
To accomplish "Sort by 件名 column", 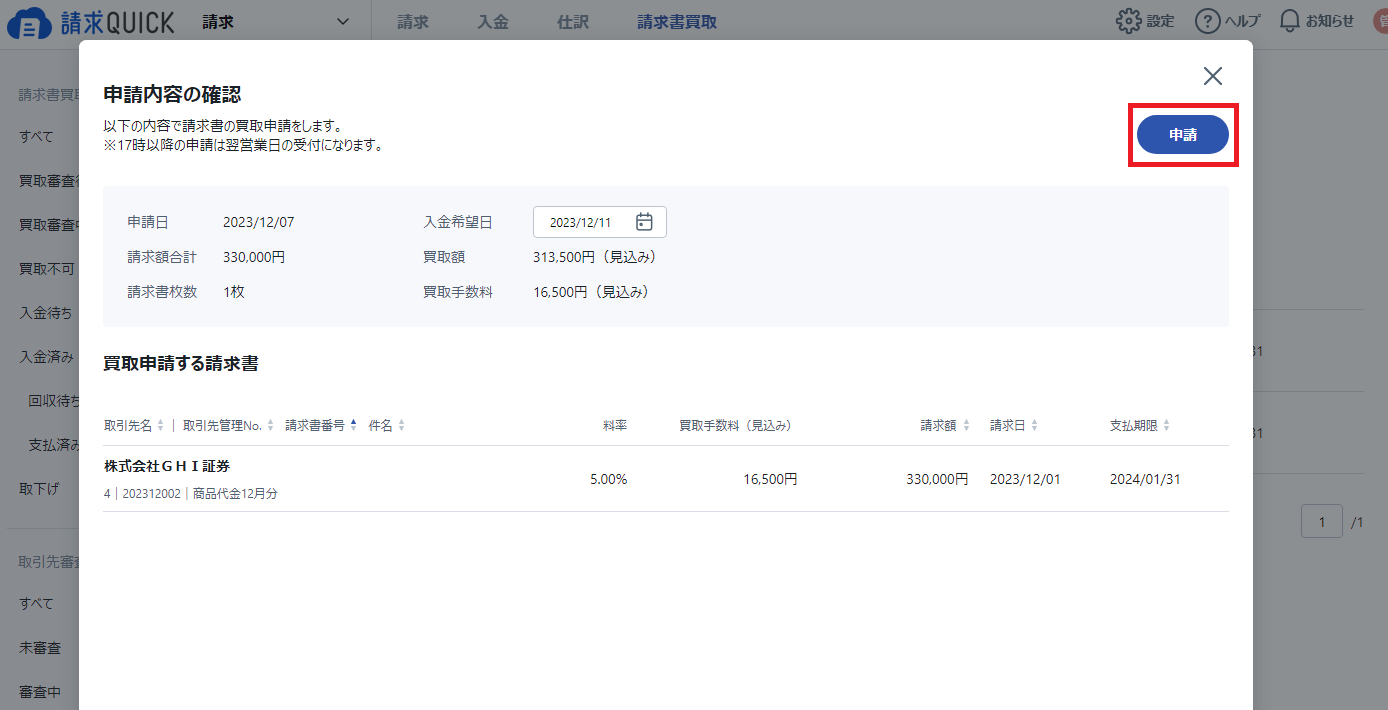I will (387, 425).
